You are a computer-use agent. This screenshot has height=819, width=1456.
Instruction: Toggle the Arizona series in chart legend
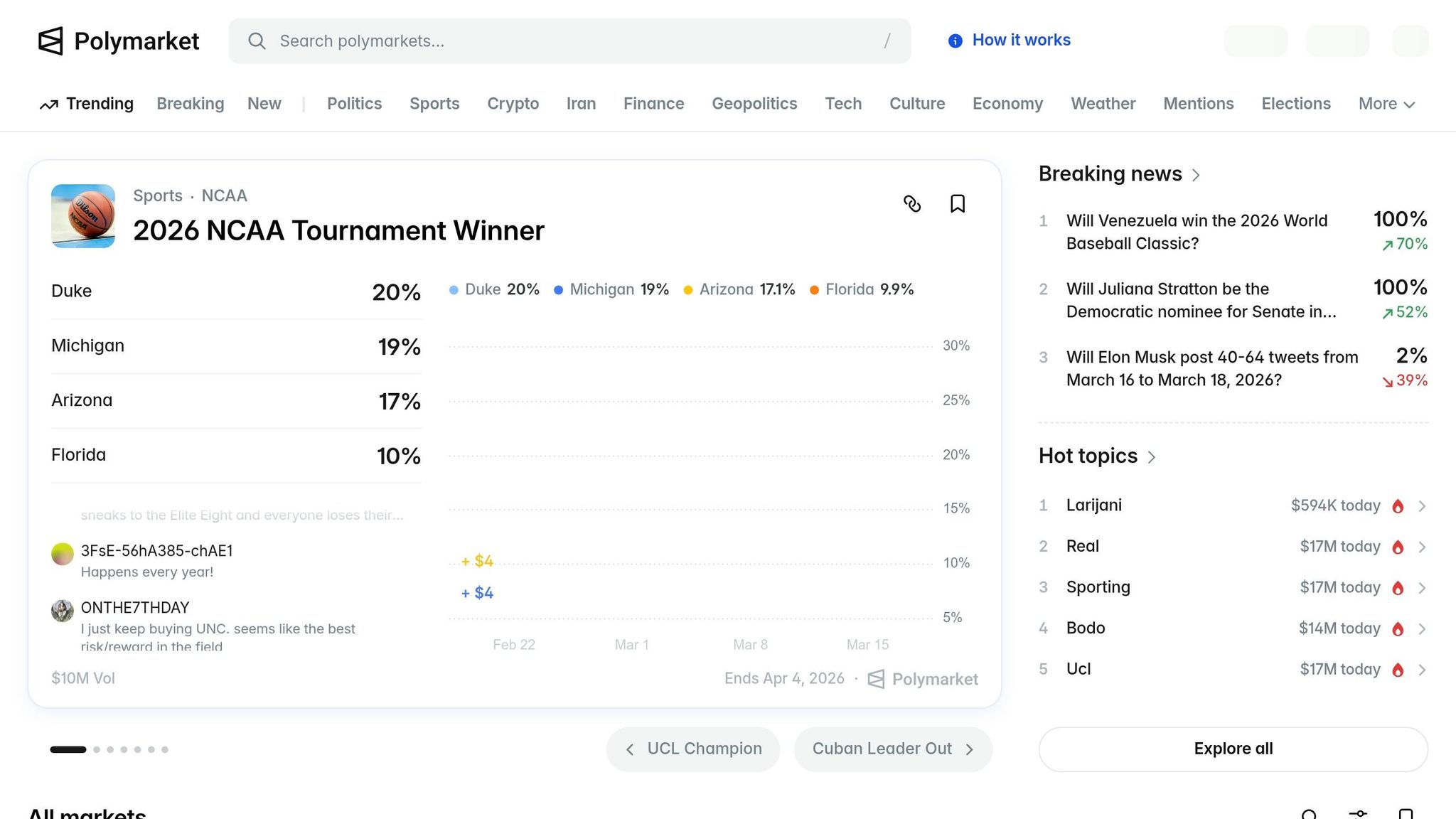739,289
